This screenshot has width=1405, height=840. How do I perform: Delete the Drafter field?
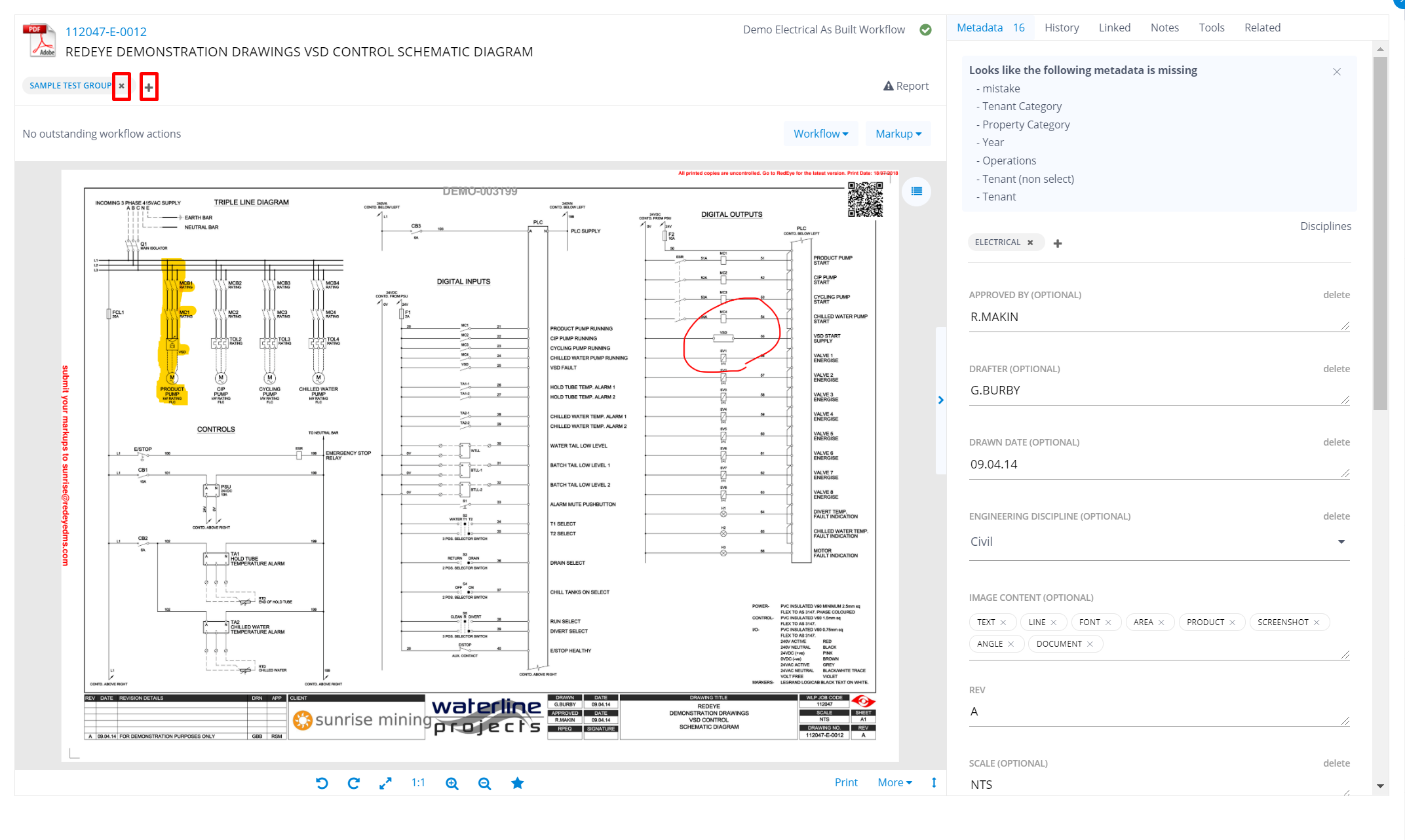point(1336,369)
